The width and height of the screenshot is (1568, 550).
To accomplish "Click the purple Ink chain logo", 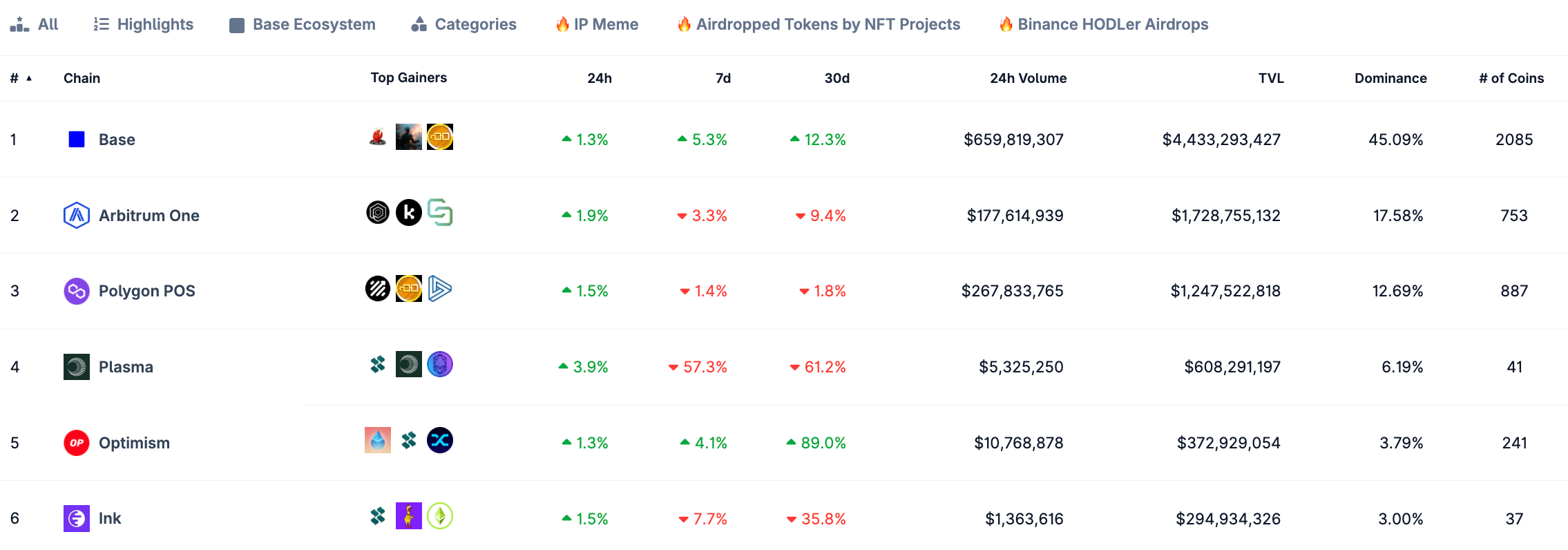I will [x=77, y=518].
